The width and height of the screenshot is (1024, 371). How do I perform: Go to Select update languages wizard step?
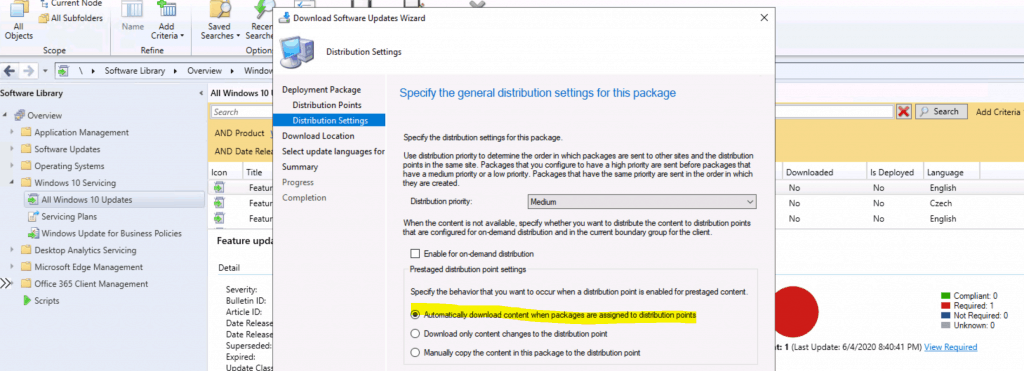click(333, 152)
